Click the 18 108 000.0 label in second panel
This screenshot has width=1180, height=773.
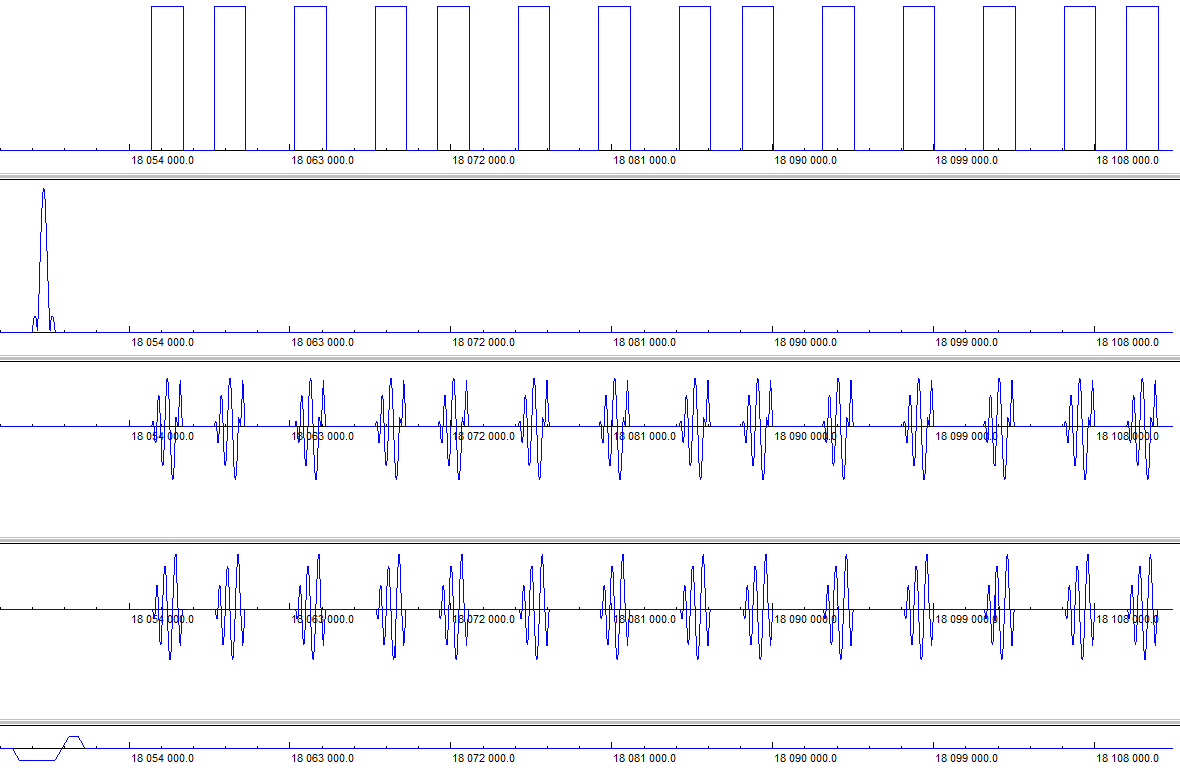coord(1127,342)
